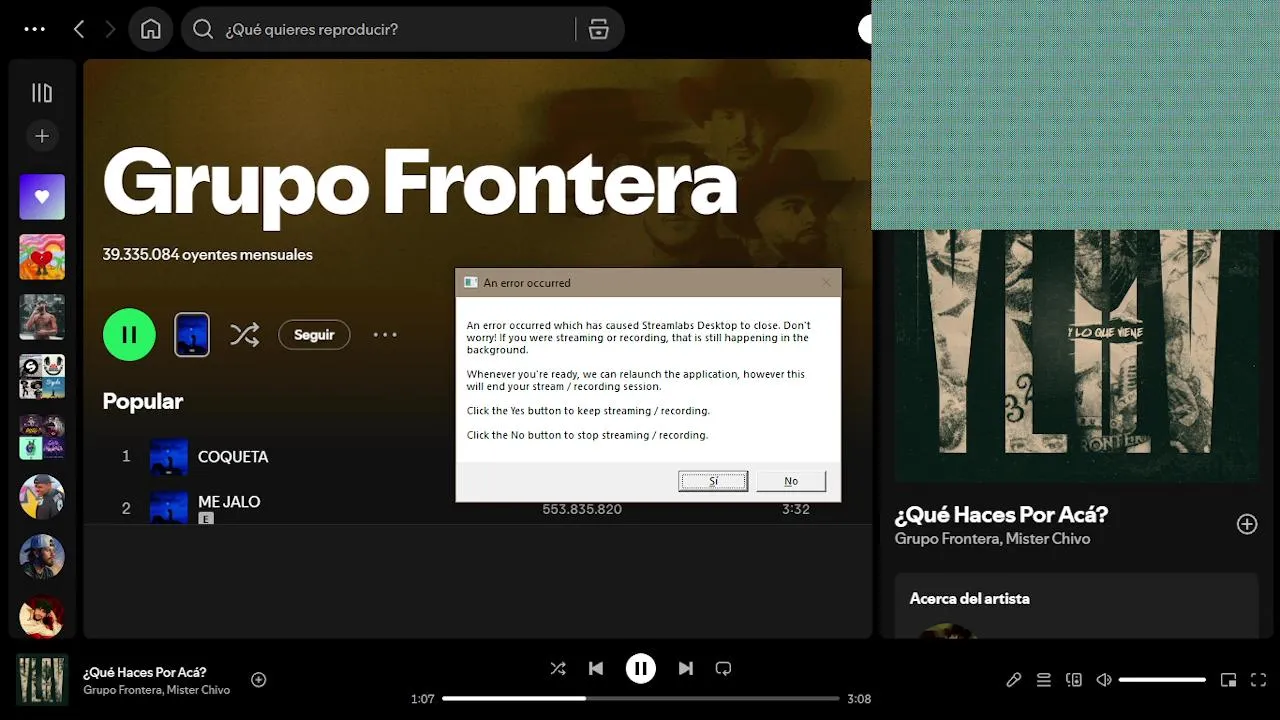The width and height of the screenshot is (1280, 720).
Task: Open the third sidebar playlist thumbnail
Action: coord(42,317)
